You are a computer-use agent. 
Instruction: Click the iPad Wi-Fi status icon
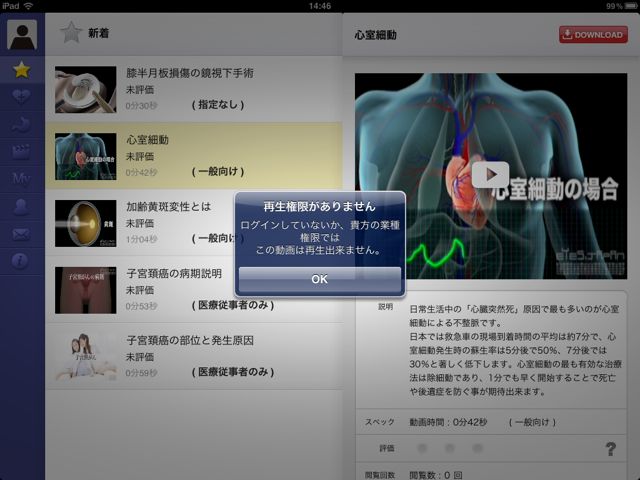pos(29,6)
